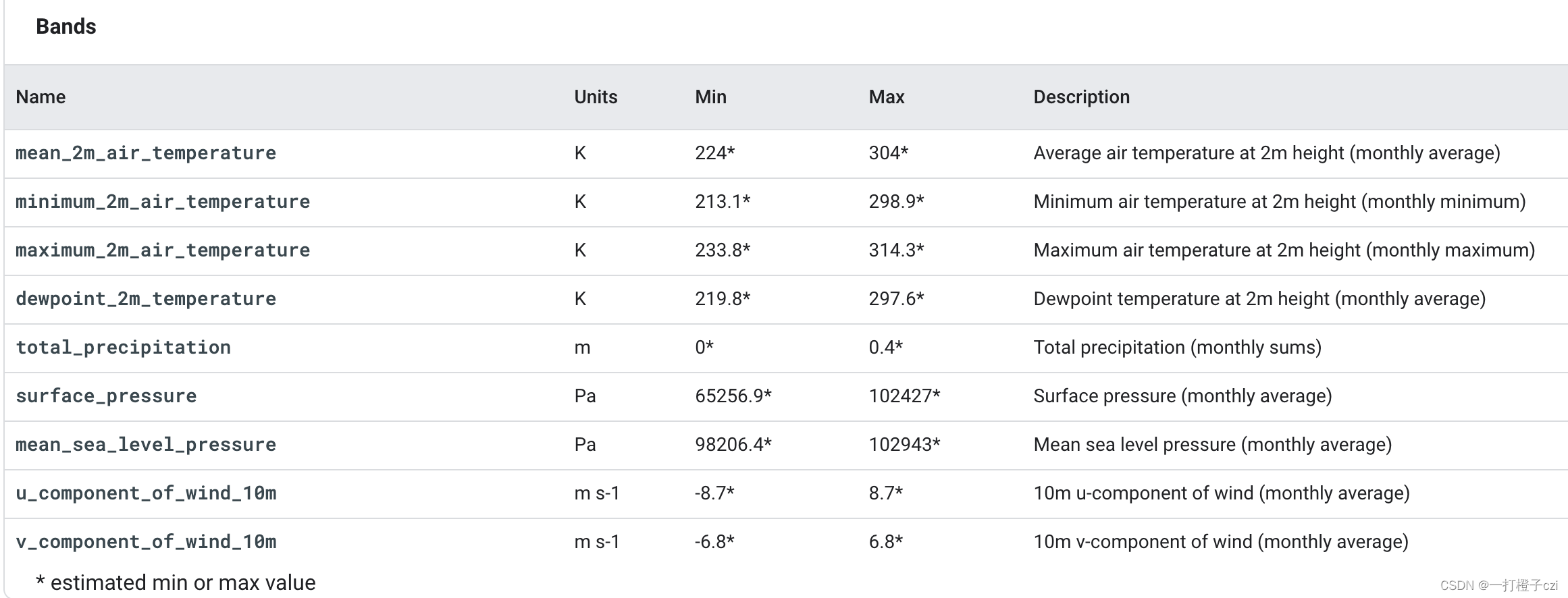
Task: Click min value 65256.9*
Action: (733, 396)
